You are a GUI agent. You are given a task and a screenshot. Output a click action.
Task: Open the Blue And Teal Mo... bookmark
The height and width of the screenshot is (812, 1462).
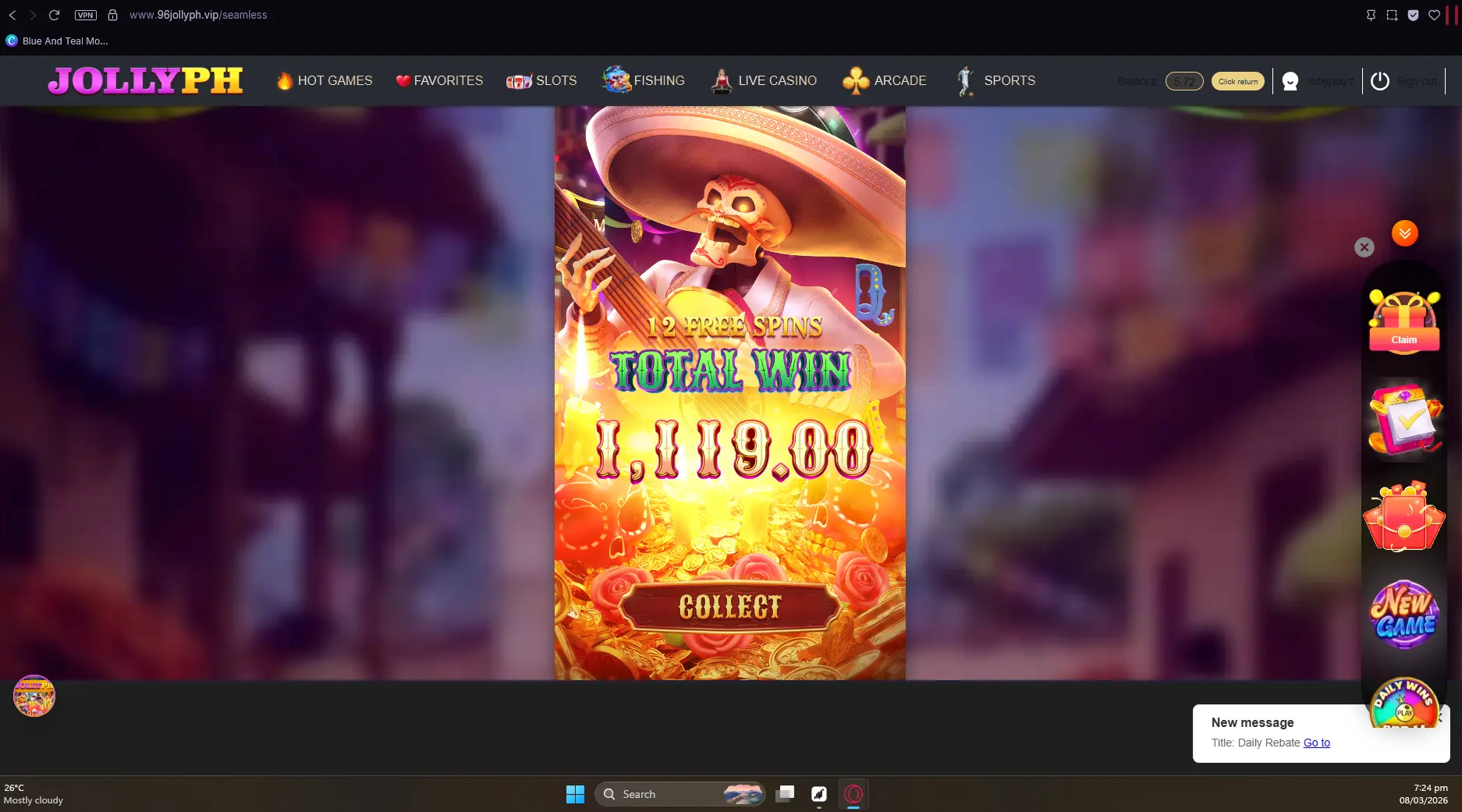click(x=57, y=41)
